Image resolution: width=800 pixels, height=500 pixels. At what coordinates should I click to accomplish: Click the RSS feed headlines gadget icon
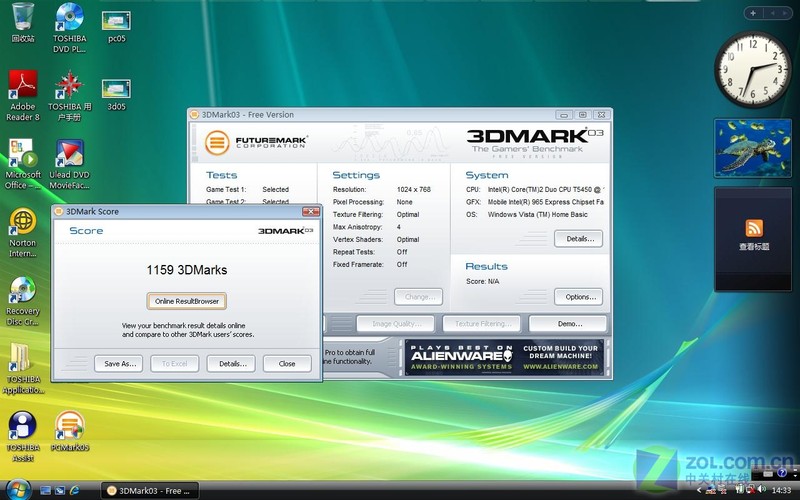[754, 228]
